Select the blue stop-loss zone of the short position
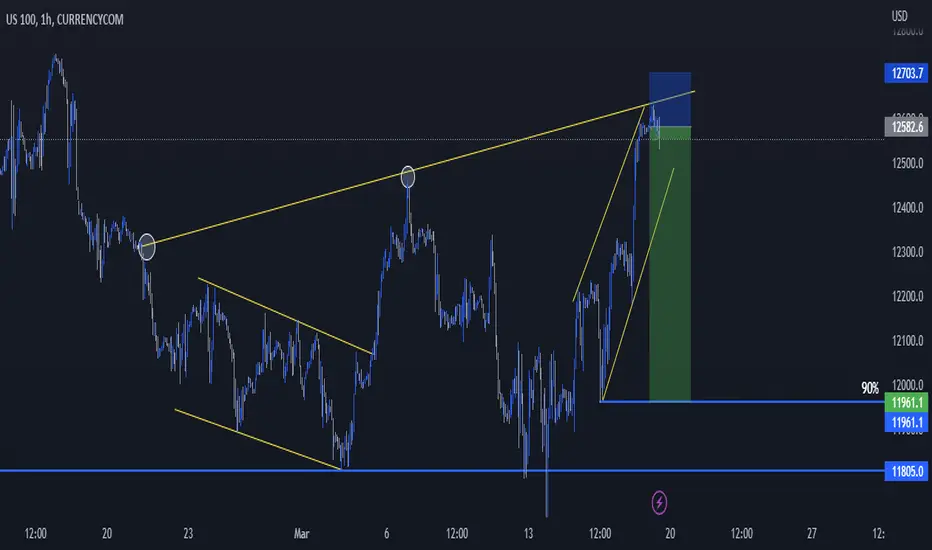Viewport: 932px width, 550px height. [x=670, y=99]
